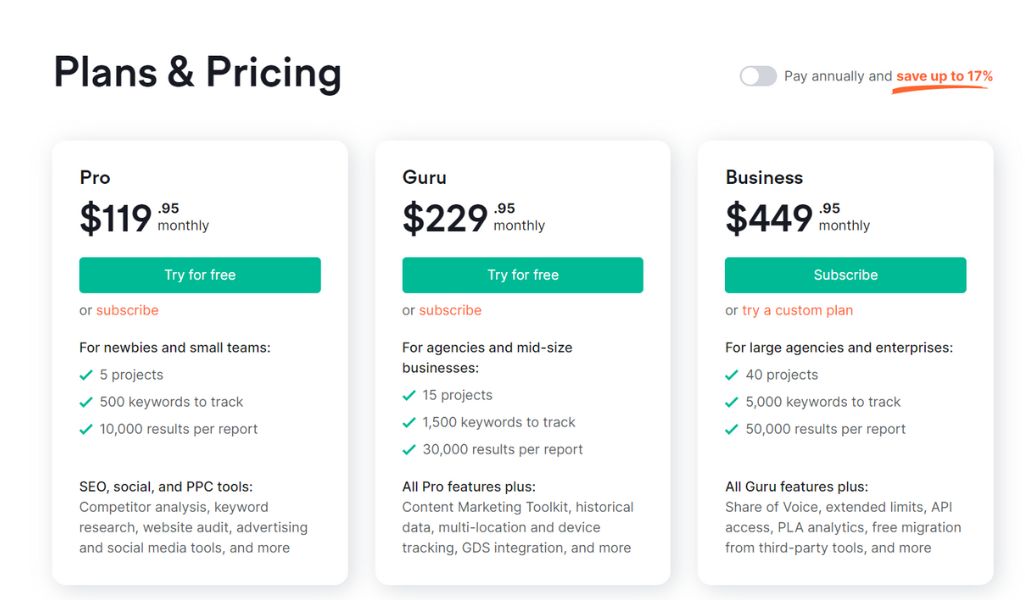Toggle the Pay annually switch
Image resolution: width=1025 pixels, height=600 pixels.
pyautogui.click(x=758, y=76)
